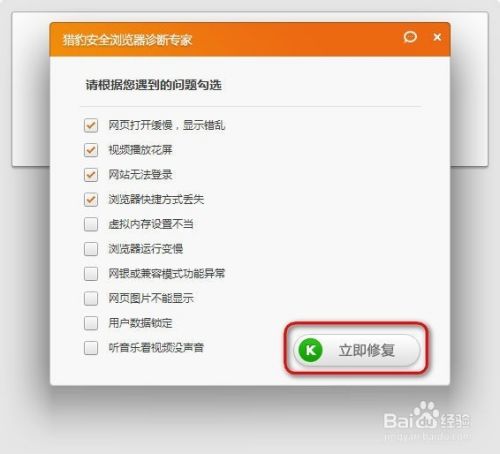Uncheck the 视频播放花屏 checkbox
Viewport: 500px width, 454px height.
click(91, 150)
